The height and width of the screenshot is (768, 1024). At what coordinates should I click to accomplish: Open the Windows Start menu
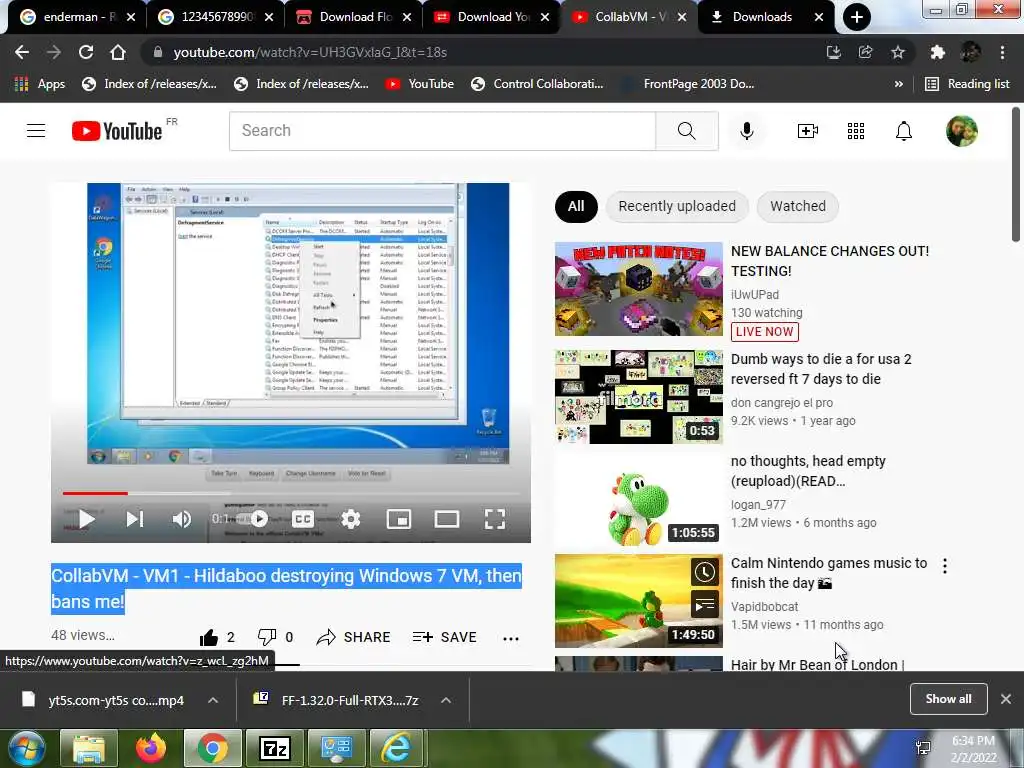tap(25, 748)
